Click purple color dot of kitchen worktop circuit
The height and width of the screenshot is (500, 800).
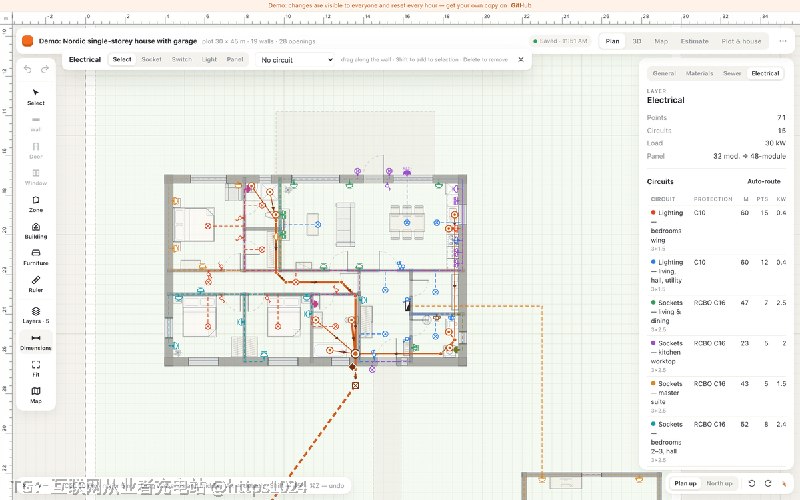click(x=653, y=343)
